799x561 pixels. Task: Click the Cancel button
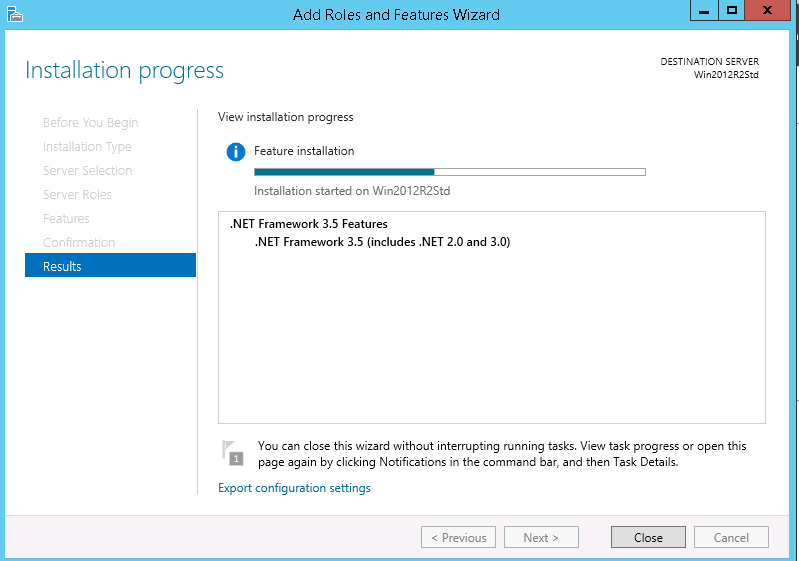tap(731, 537)
